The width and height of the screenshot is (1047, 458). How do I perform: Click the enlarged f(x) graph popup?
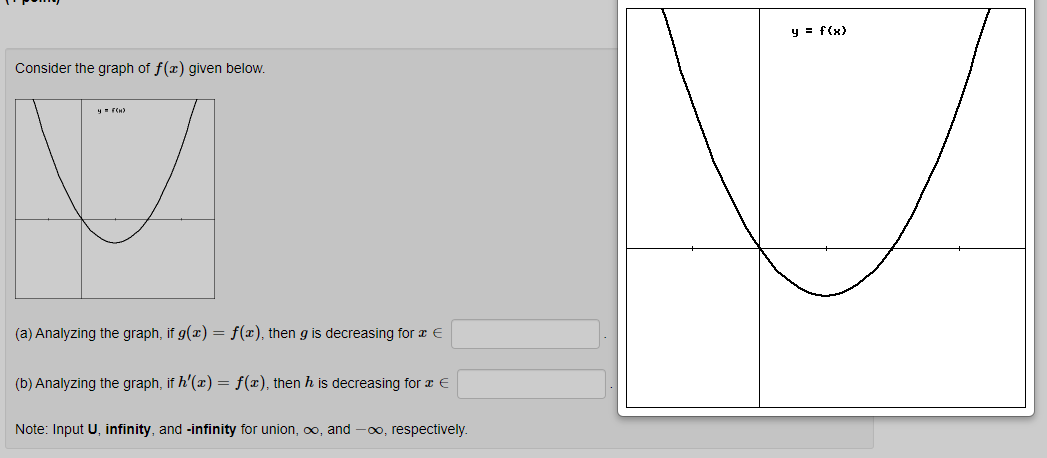coord(826,208)
